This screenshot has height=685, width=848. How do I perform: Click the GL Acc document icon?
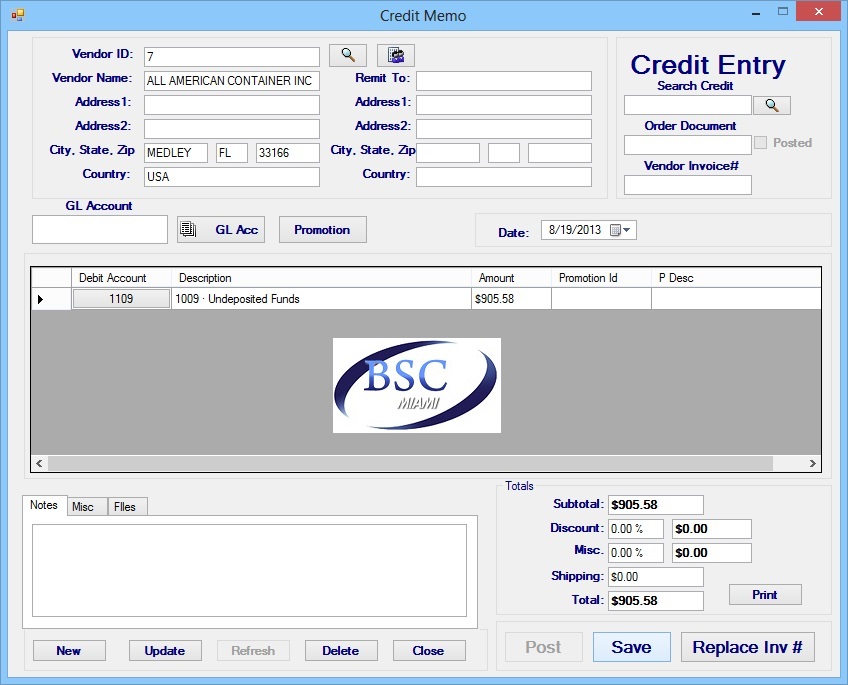188,229
